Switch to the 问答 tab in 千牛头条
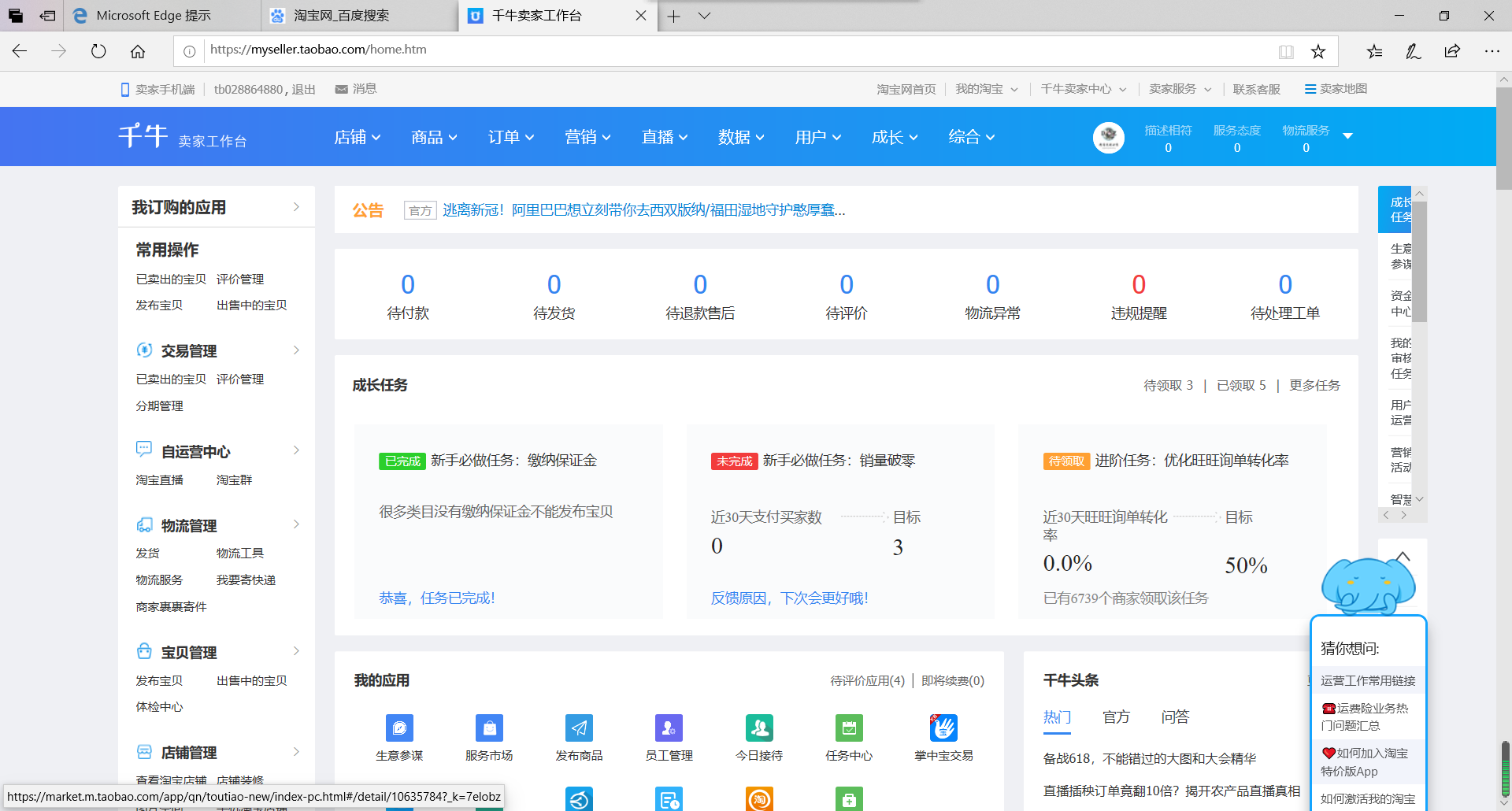 (1175, 717)
